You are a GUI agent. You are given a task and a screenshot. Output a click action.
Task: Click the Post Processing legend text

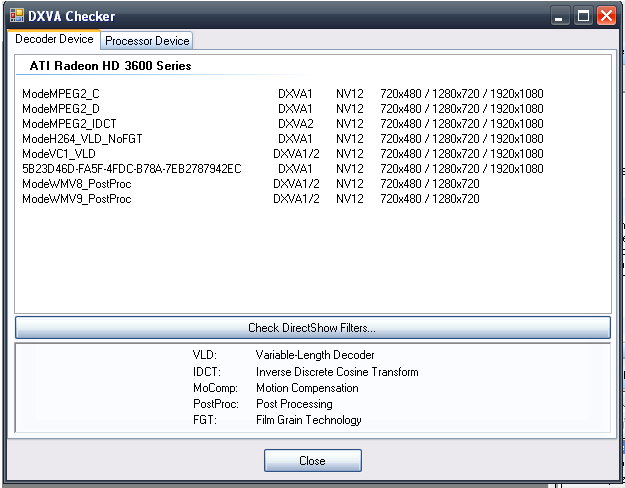tap(294, 404)
